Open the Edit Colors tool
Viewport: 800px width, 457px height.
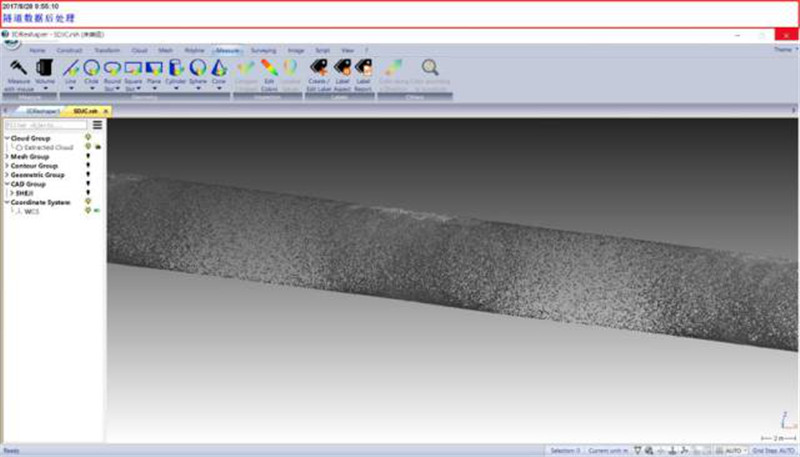(269, 69)
